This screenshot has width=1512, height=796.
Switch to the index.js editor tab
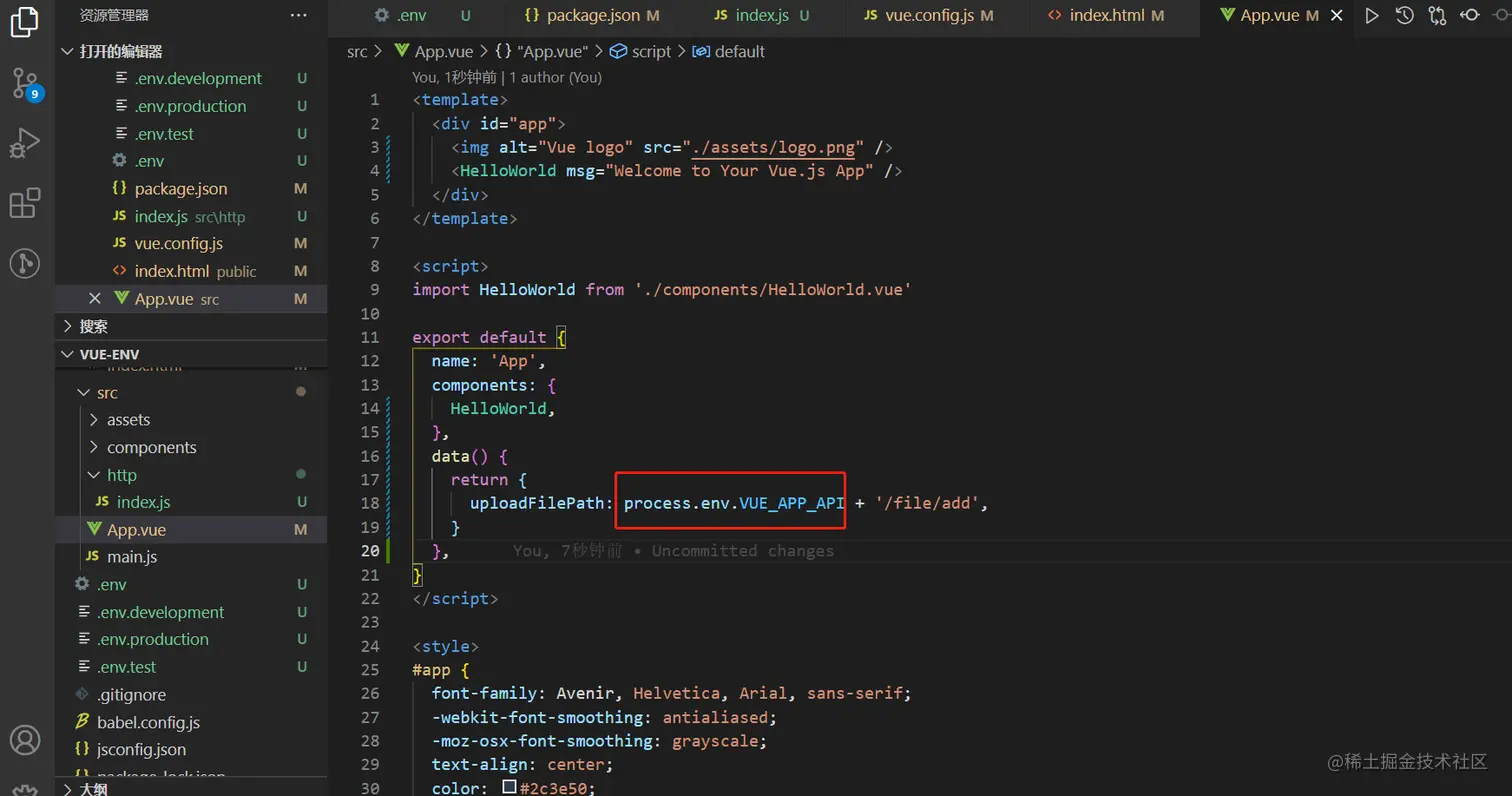point(762,15)
